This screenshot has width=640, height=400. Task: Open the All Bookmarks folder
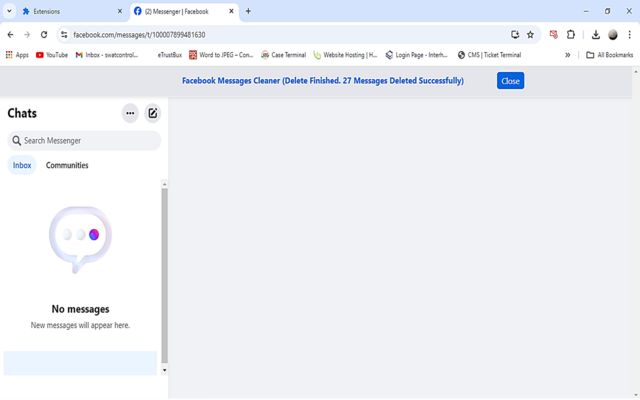(x=609, y=55)
